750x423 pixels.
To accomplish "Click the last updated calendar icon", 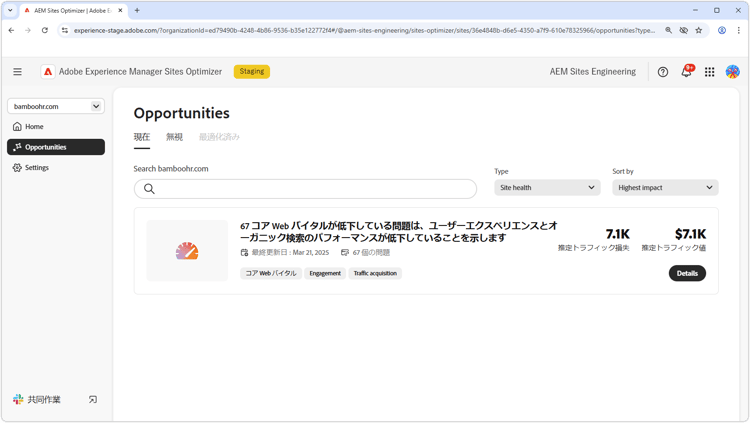I will pos(244,252).
